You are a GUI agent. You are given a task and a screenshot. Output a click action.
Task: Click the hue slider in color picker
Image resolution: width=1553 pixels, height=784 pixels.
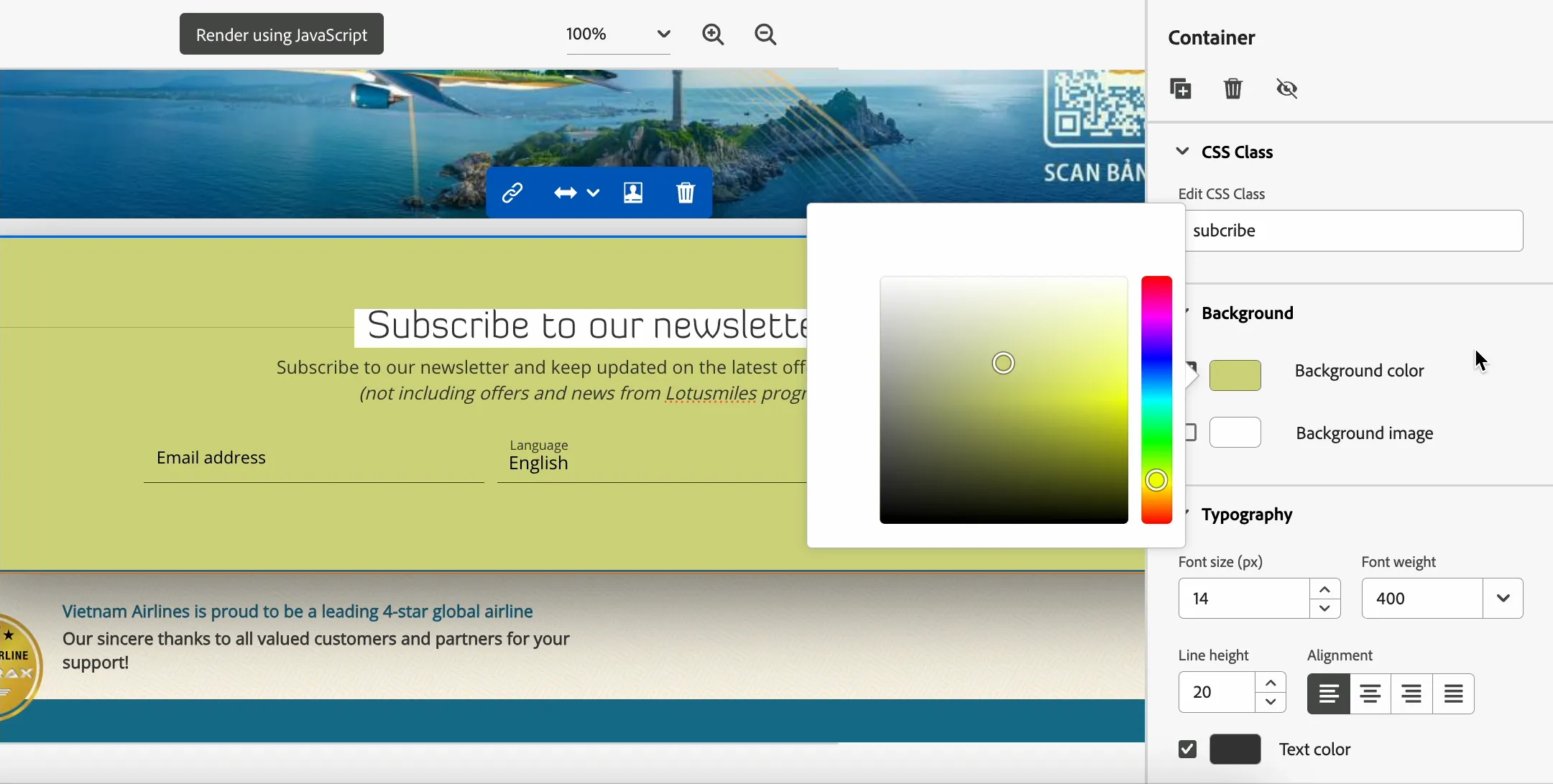click(x=1157, y=400)
